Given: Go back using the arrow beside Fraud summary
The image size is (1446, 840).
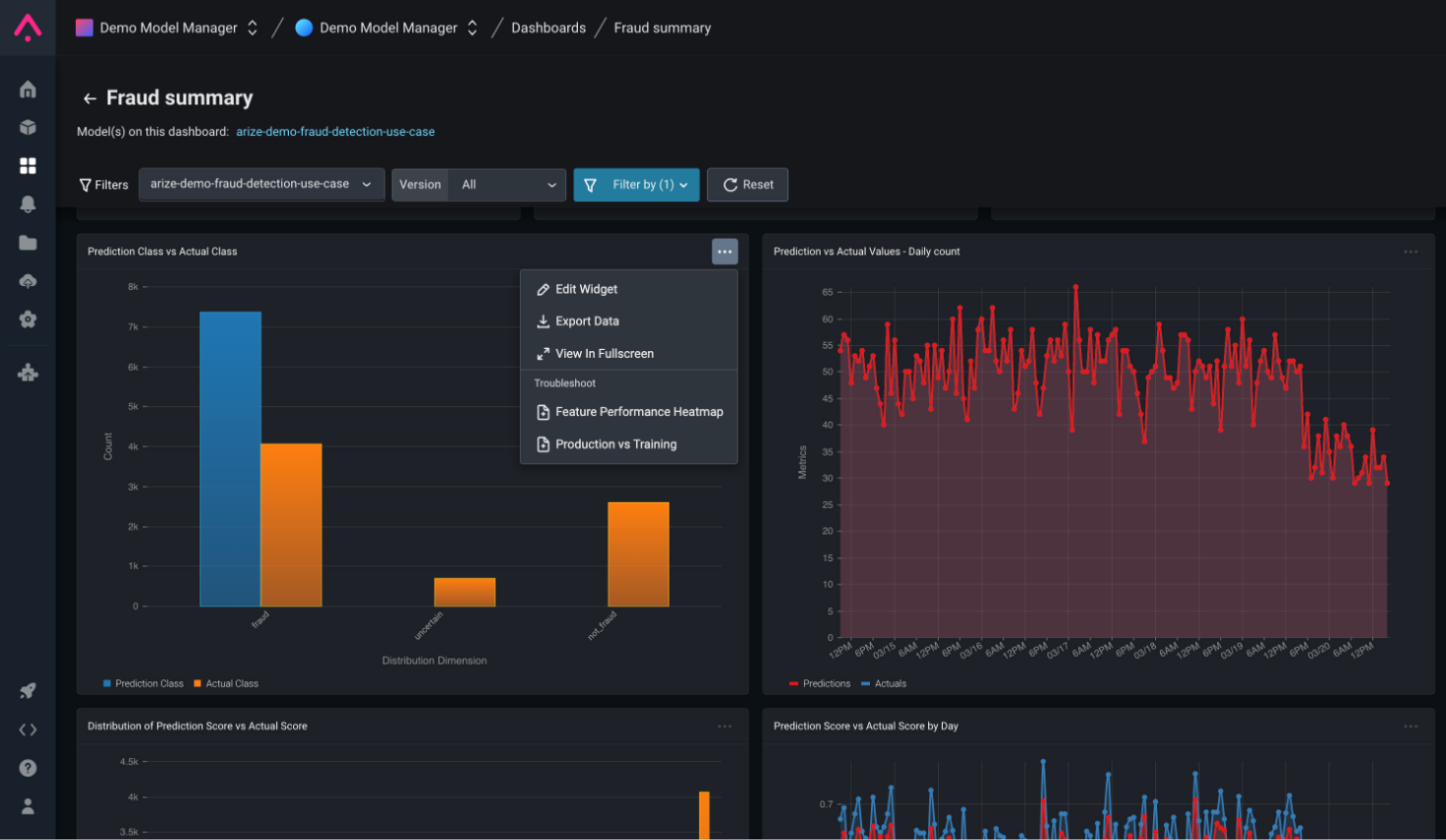Looking at the screenshot, I should pos(90,99).
